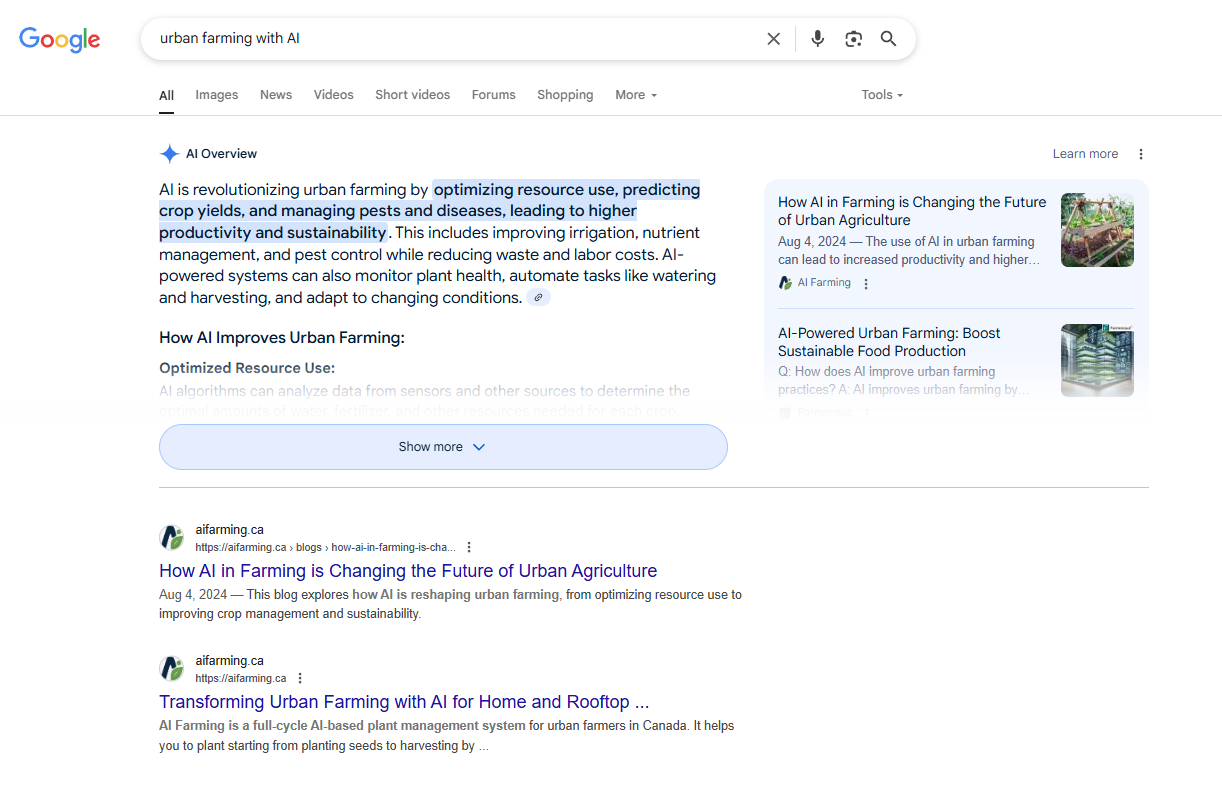Click highlighted text 'optimizing resource use, predicting'
This screenshot has height=788, width=1222.
pyautogui.click(x=567, y=189)
